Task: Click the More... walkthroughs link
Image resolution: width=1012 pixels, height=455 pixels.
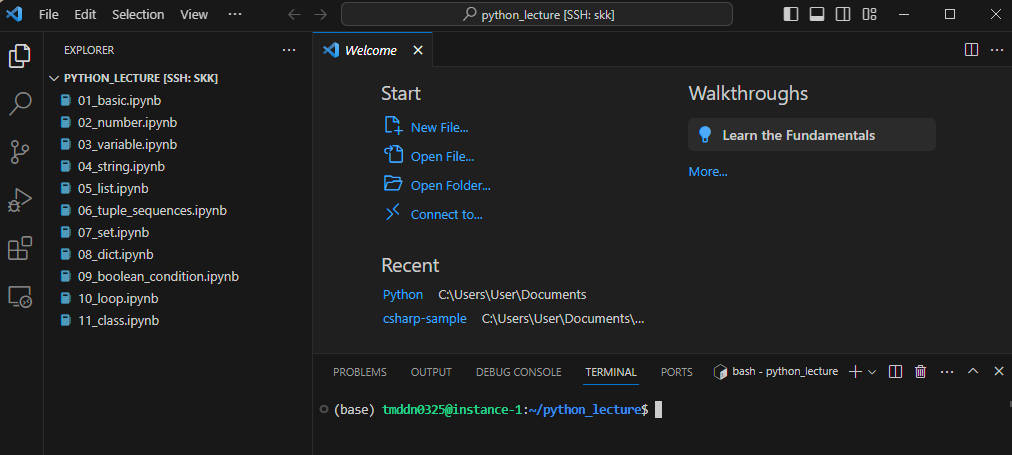Action: coord(707,172)
